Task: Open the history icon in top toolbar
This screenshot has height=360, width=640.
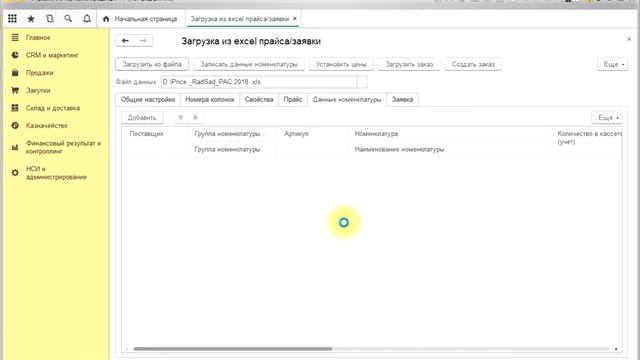Action: (x=50, y=19)
